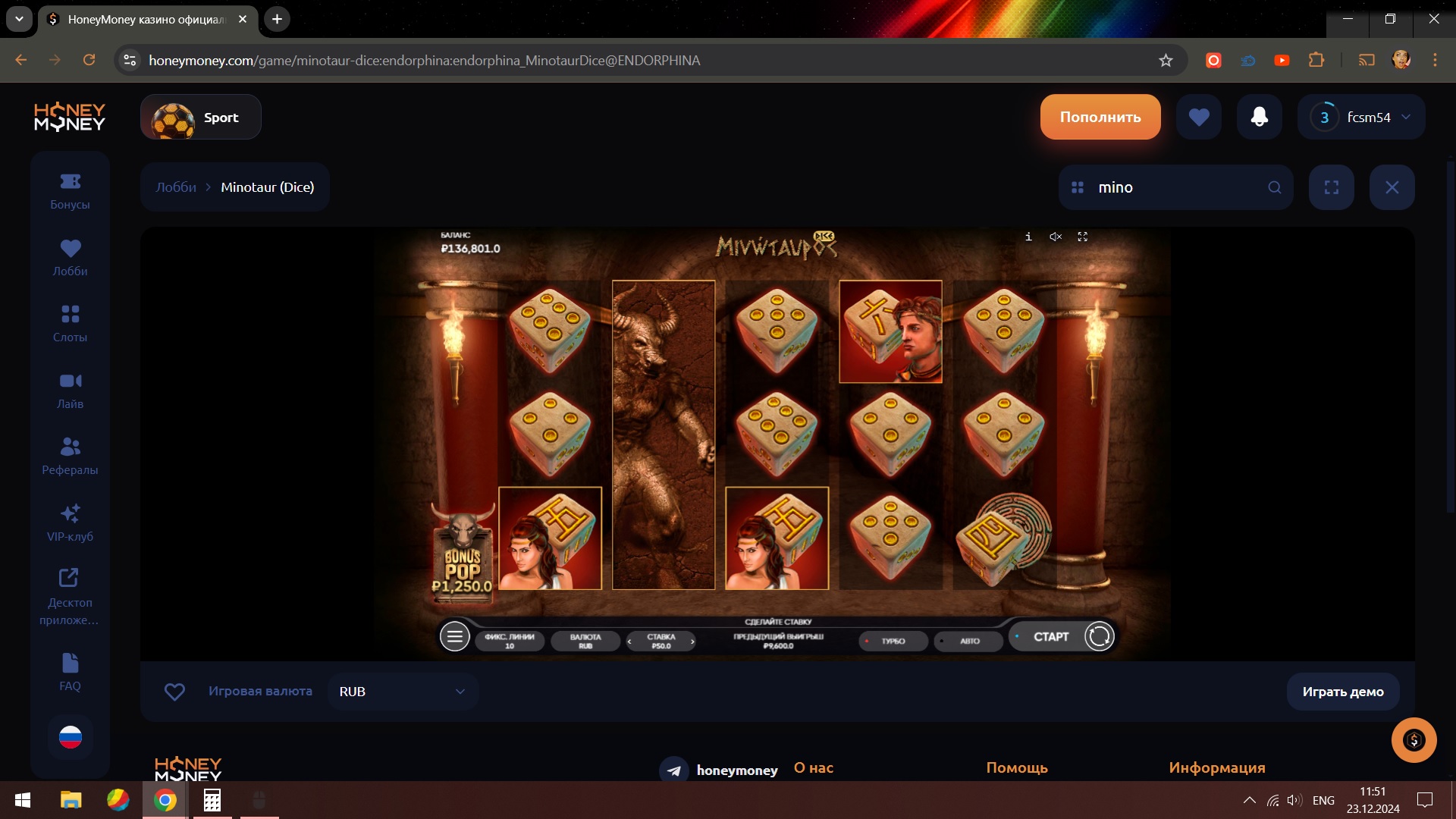Screen dimensions: 1456x819
Task: Click the Лобби breadcrumb
Action: [176, 187]
